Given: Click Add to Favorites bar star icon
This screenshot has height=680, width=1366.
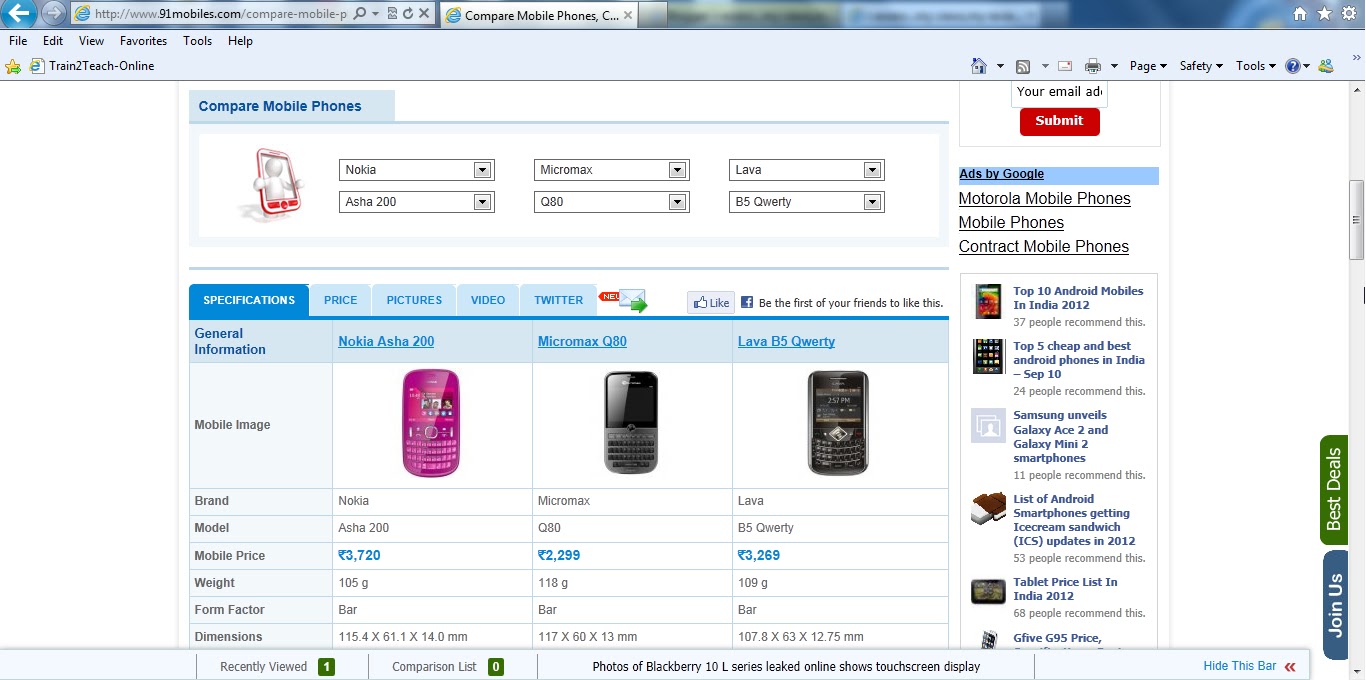Looking at the screenshot, I should (13, 66).
